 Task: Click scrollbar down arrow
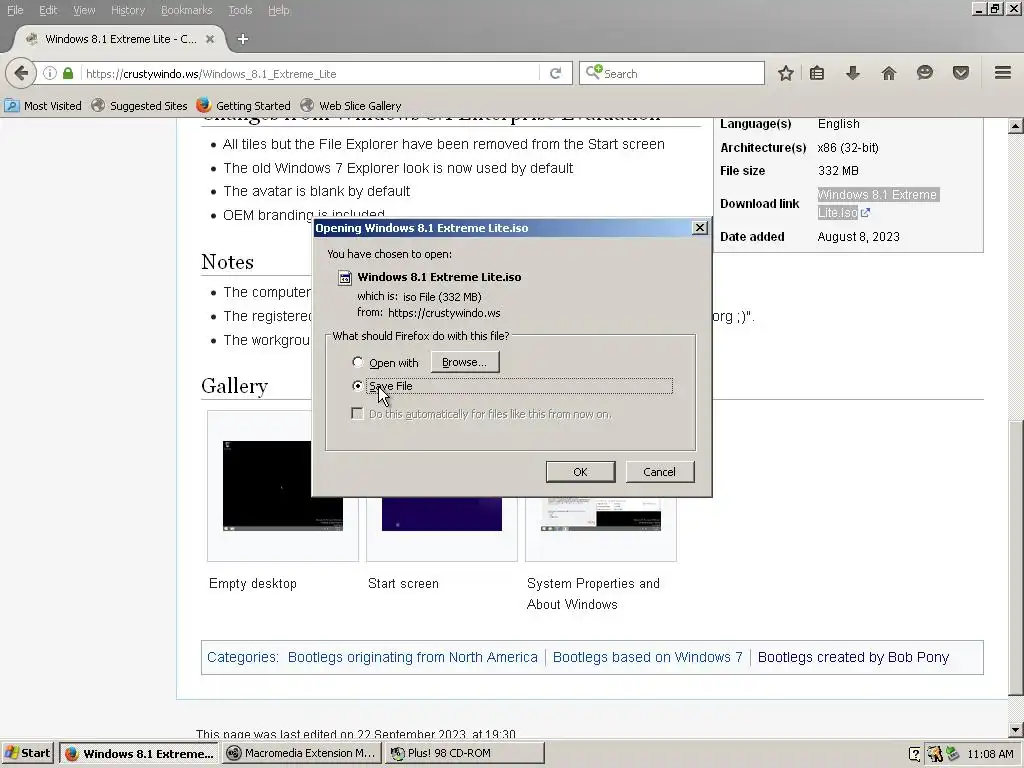pyautogui.click(x=1015, y=729)
